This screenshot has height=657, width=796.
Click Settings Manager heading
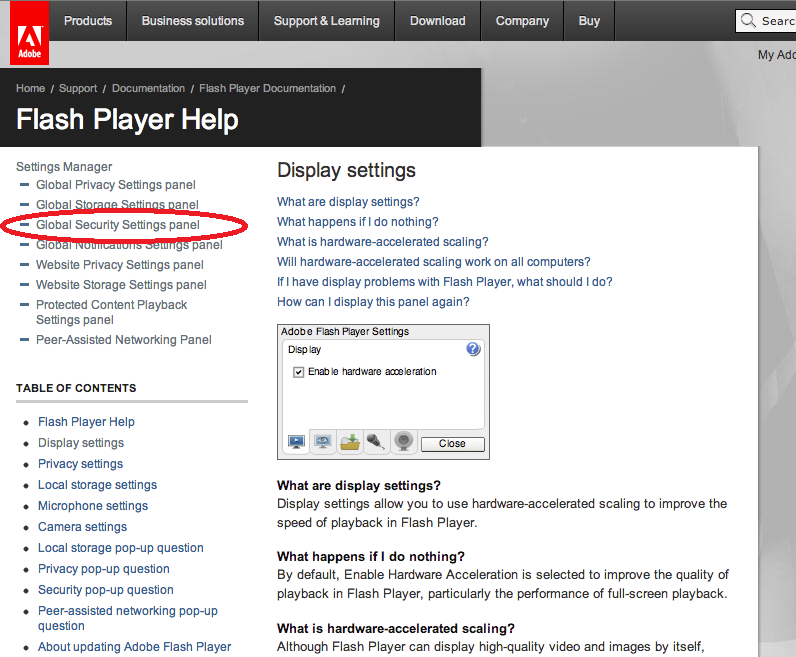point(64,167)
